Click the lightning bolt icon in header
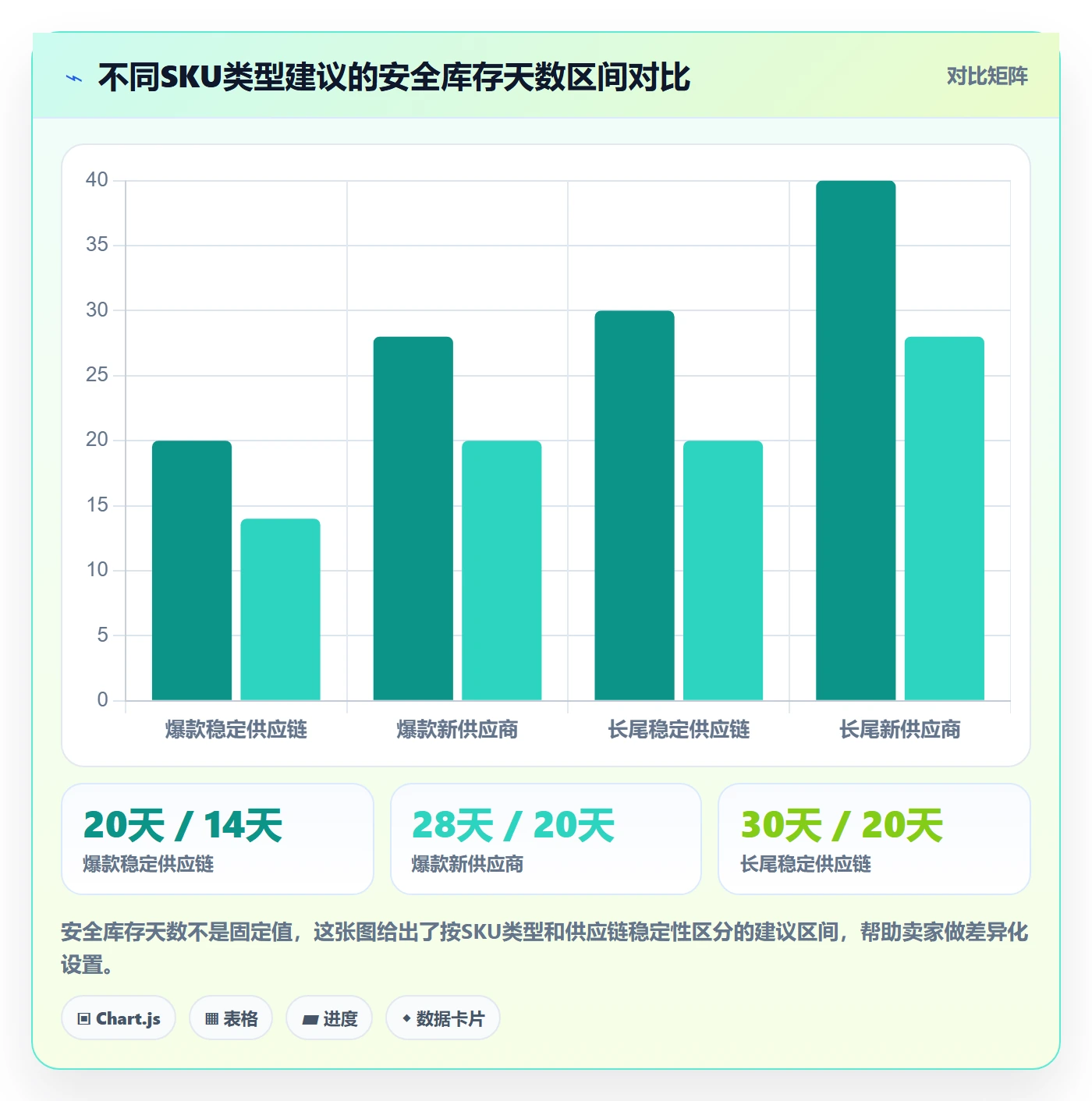This screenshot has width=1092, height=1101. (x=74, y=78)
